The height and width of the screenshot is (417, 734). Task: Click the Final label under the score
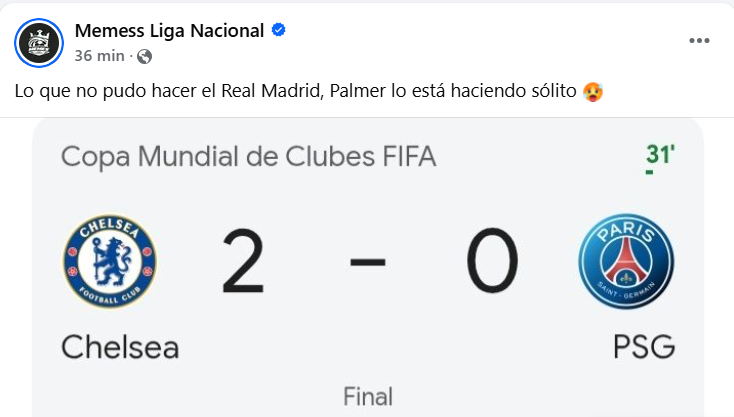click(x=368, y=396)
